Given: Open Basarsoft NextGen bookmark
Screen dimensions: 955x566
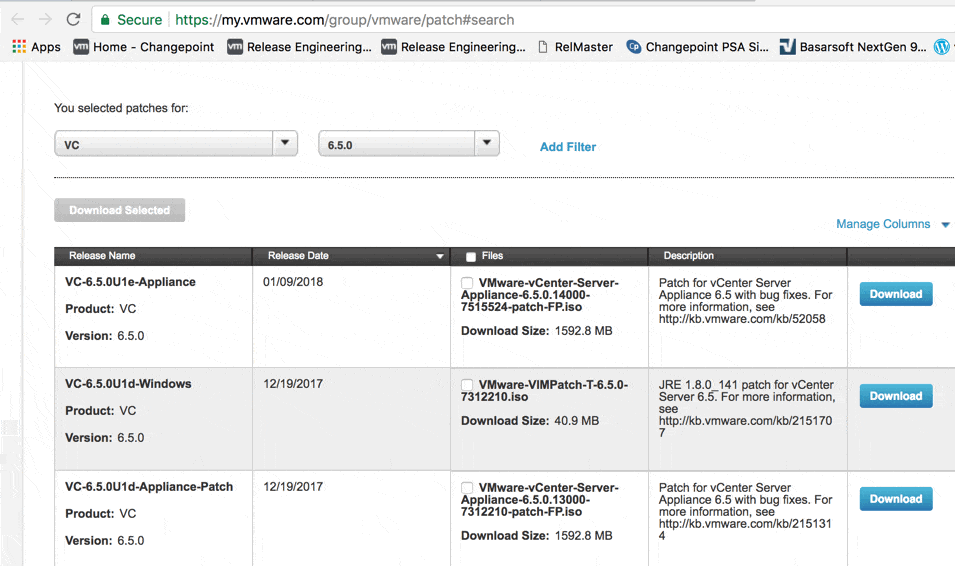Looking at the screenshot, I should click(852, 46).
